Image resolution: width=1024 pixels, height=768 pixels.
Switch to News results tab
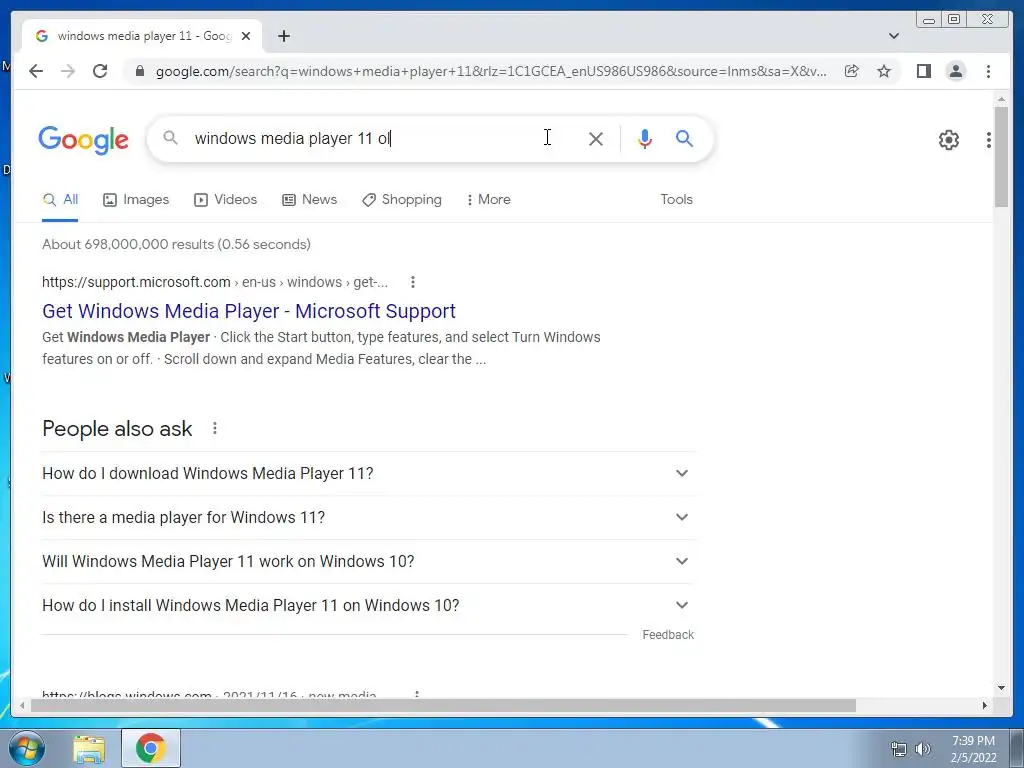(309, 200)
